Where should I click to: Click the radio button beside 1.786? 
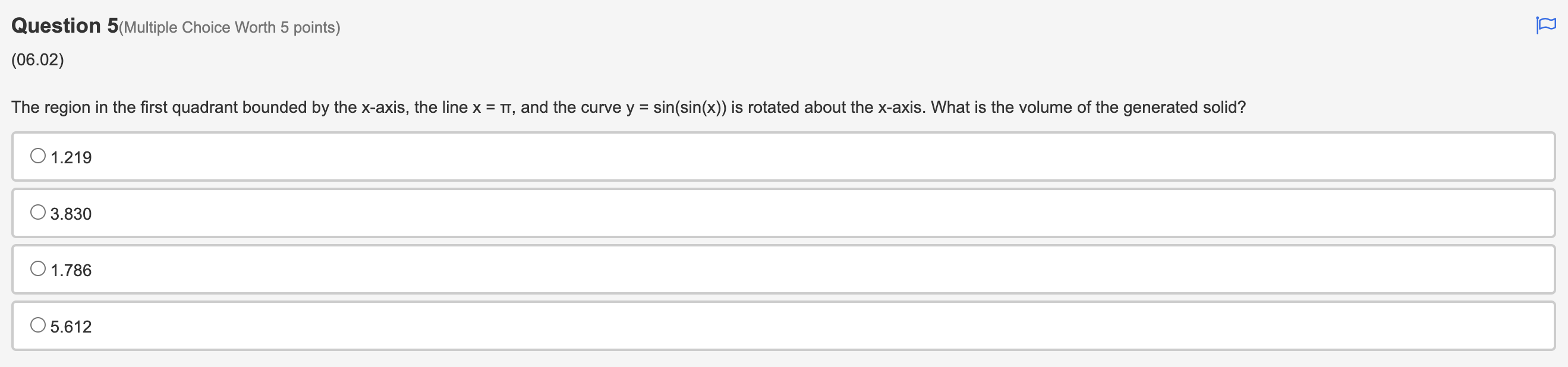39,269
